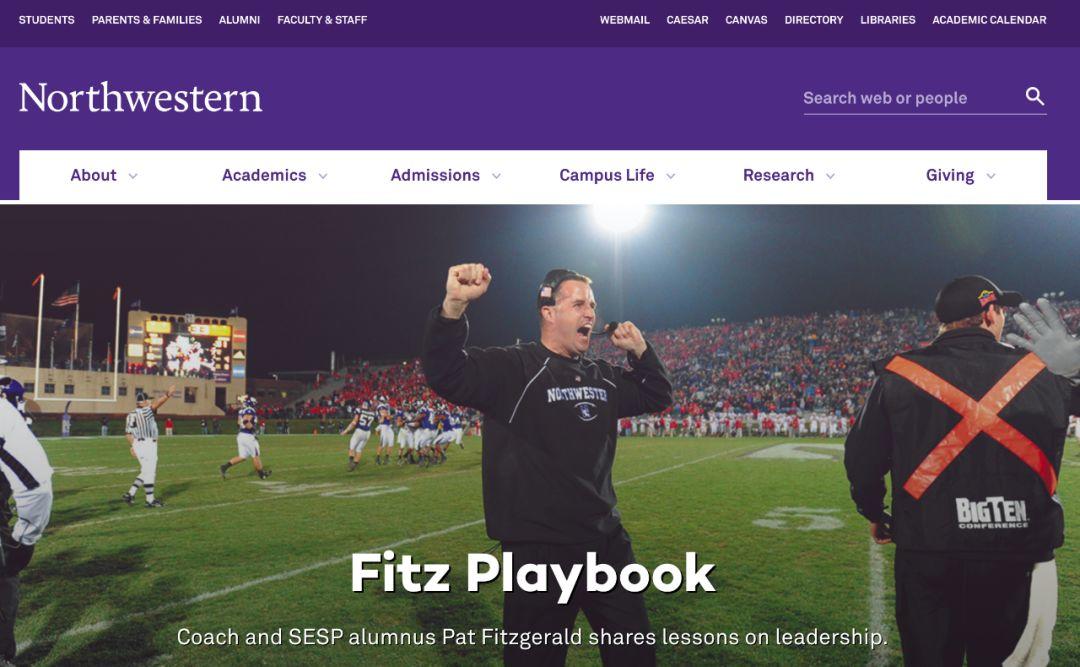This screenshot has height=667, width=1080.
Task: Expand the Research menu chevron
Action: (830, 176)
